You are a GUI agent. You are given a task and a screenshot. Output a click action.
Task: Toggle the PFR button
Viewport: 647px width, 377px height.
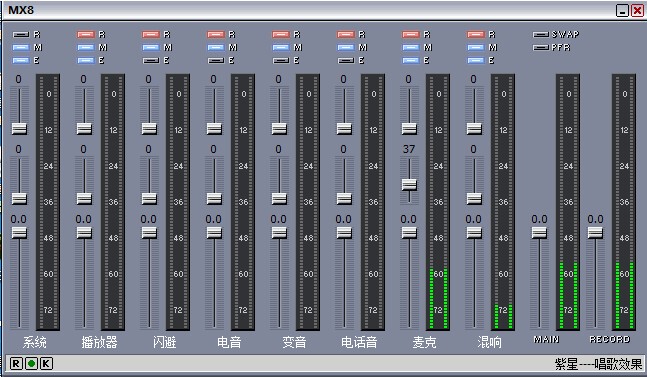pos(541,47)
